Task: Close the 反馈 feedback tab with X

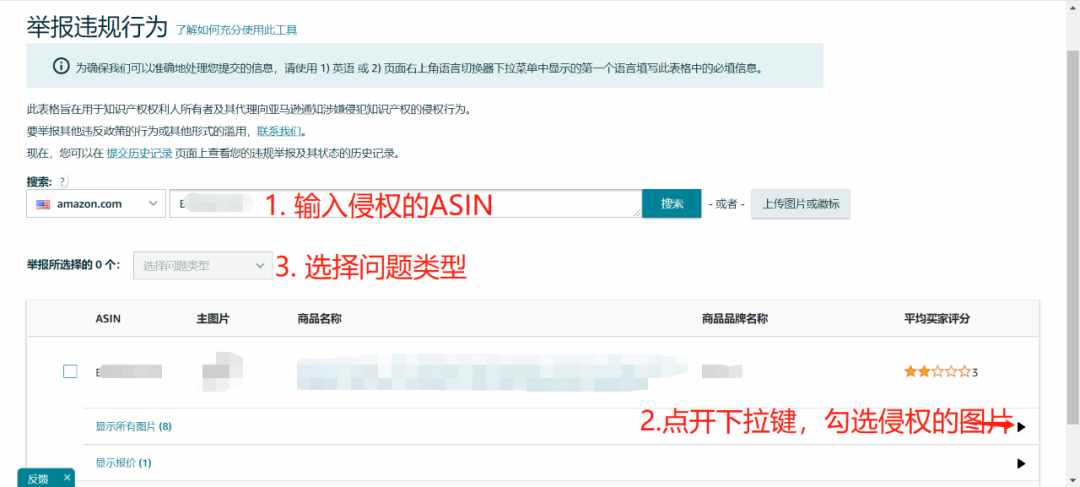Action: click(x=67, y=477)
